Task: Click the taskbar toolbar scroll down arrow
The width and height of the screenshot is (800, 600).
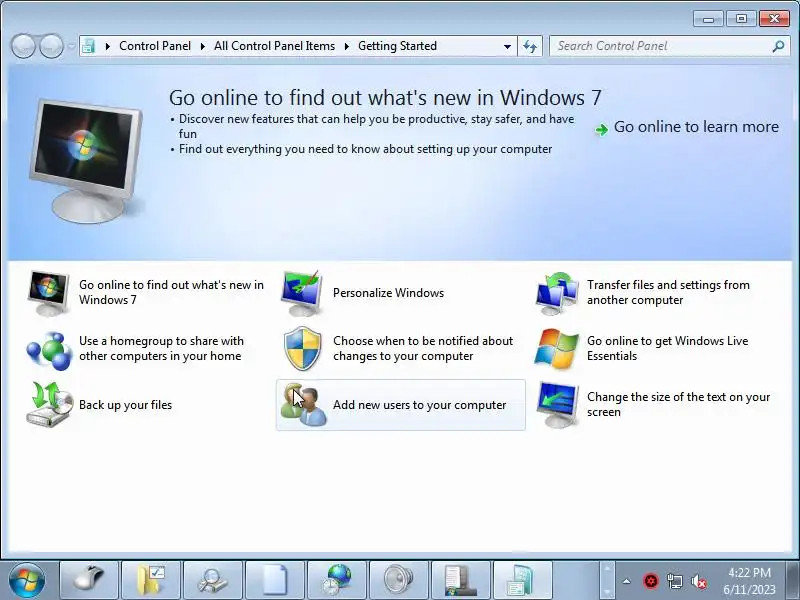Action: [607, 592]
